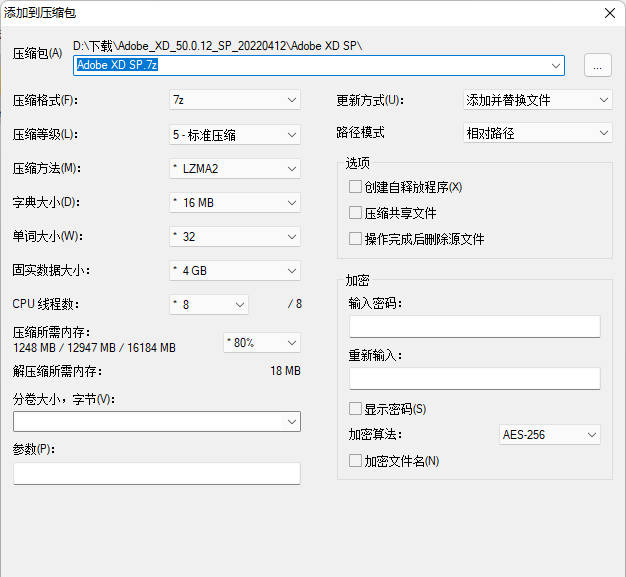Open the 字典大小 dropdown showing 16 MB
This screenshot has height=577, width=626.
(x=235, y=203)
